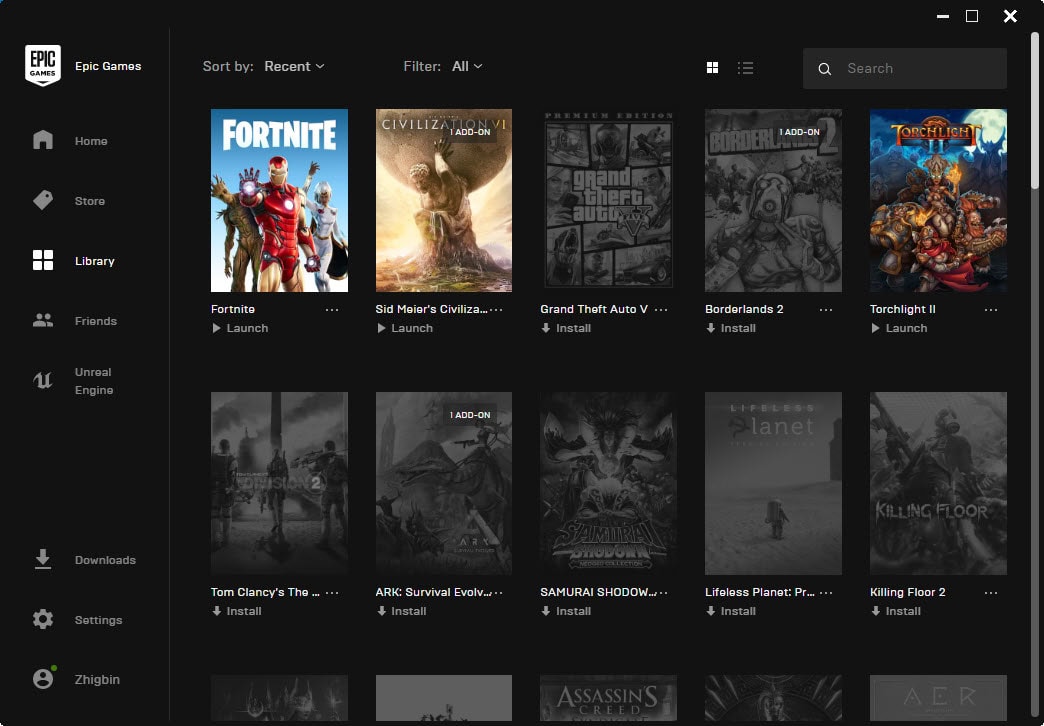Select the Civilization VI cover art
The height and width of the screenshot is (726, 1044).
pos(444,200)
